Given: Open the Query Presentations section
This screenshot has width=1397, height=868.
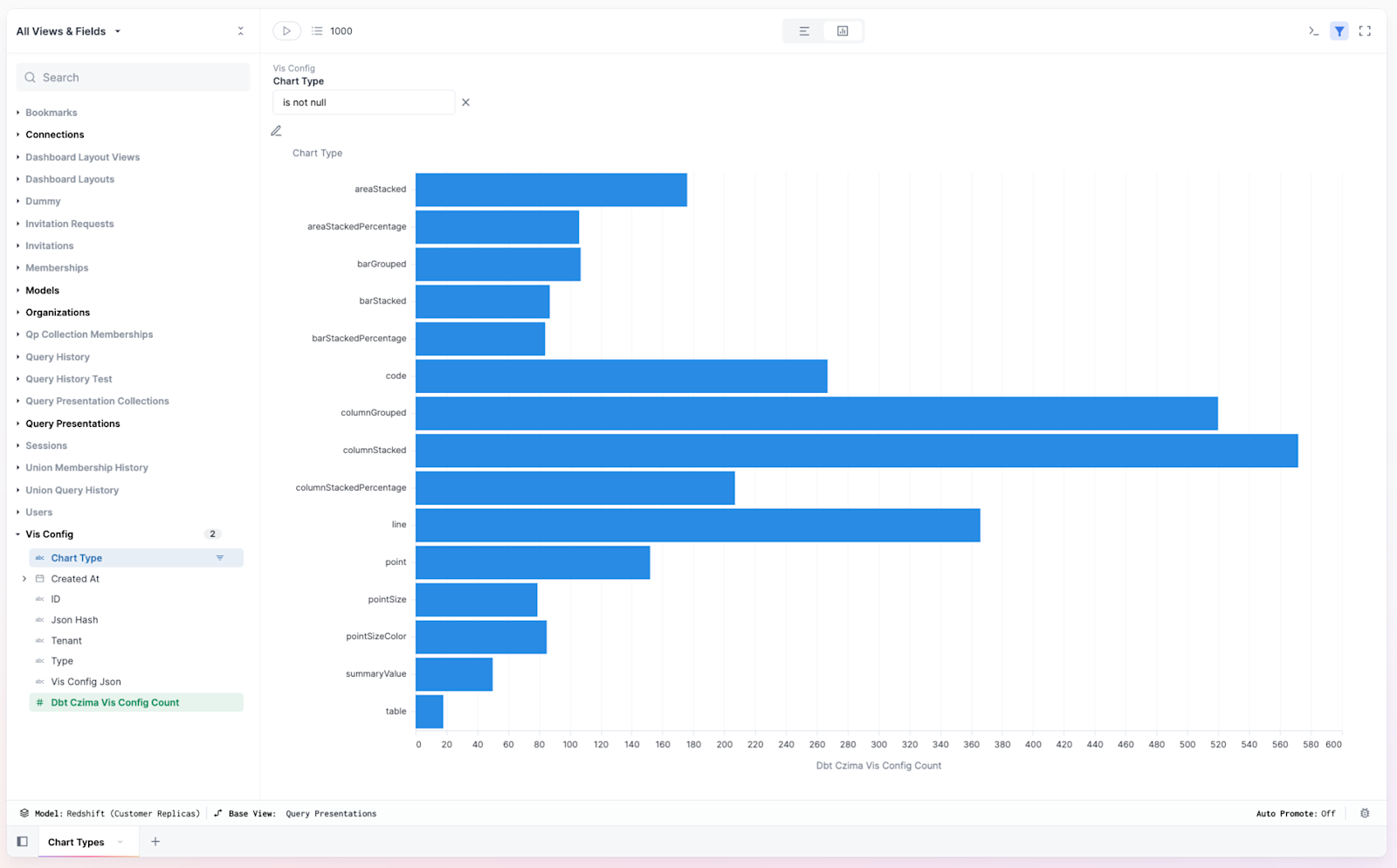Looking at the screenshot, I should [72, 424].
